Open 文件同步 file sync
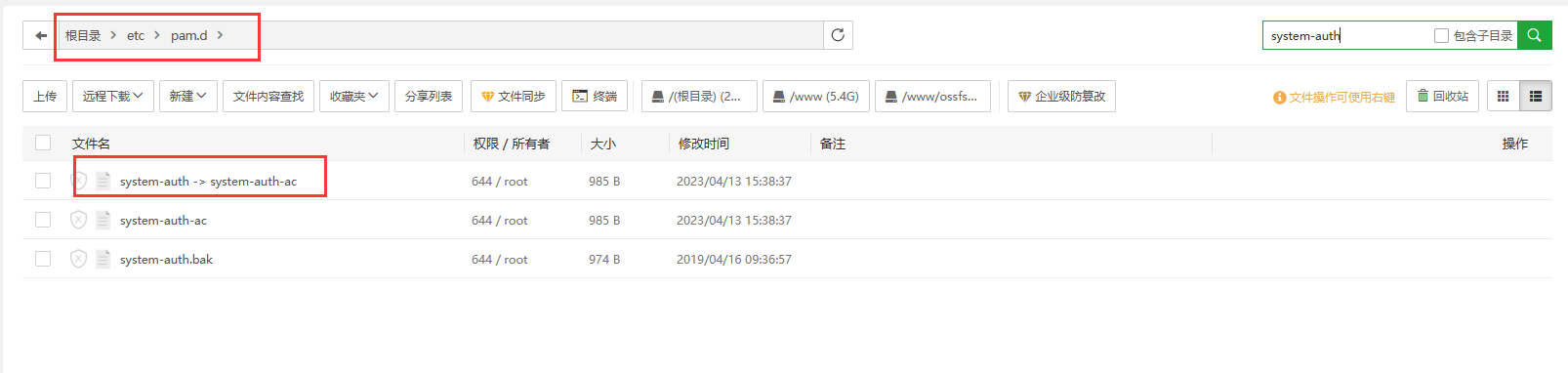 coord(514,96)
